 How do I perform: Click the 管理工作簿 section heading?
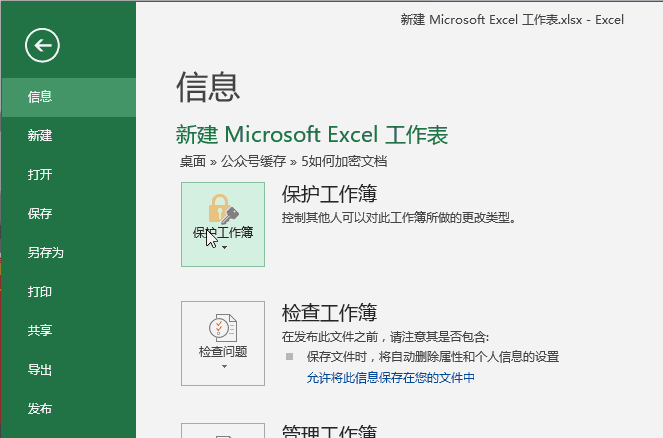pos(329,430)
